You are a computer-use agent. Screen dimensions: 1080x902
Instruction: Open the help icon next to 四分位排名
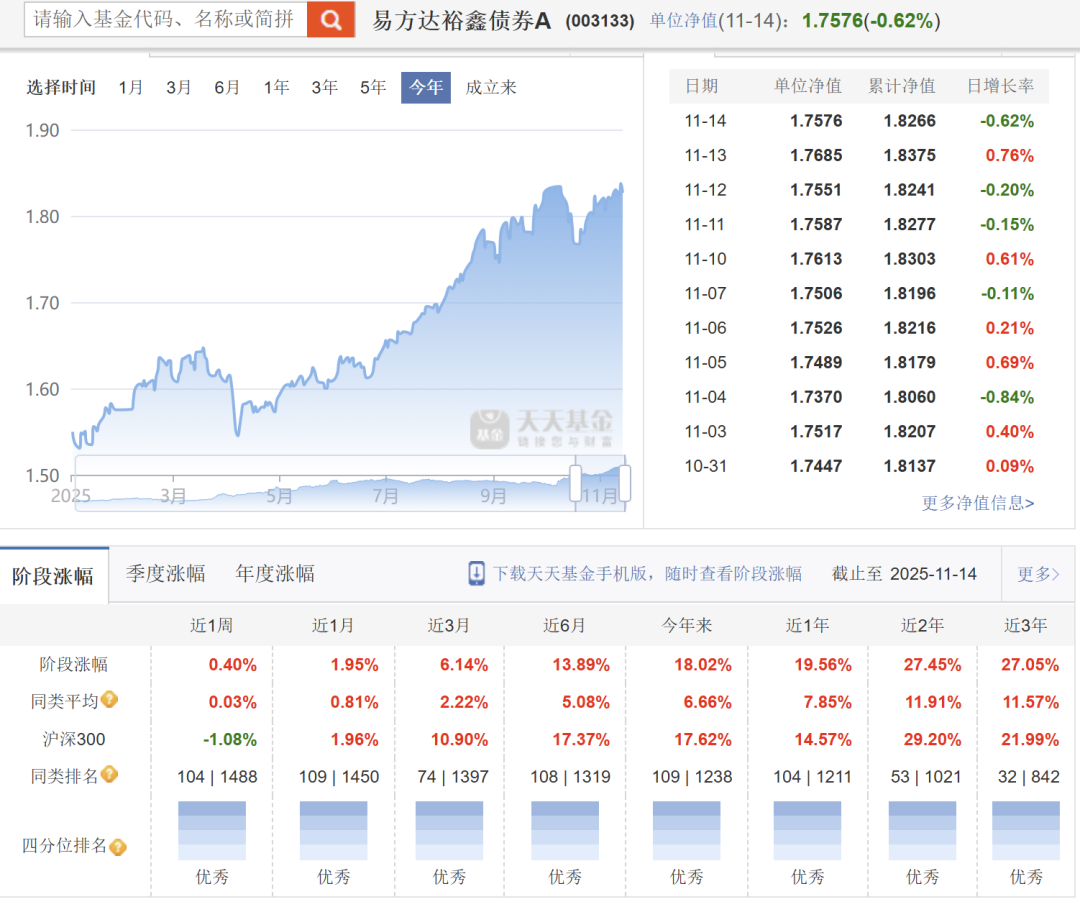[118, 846]
